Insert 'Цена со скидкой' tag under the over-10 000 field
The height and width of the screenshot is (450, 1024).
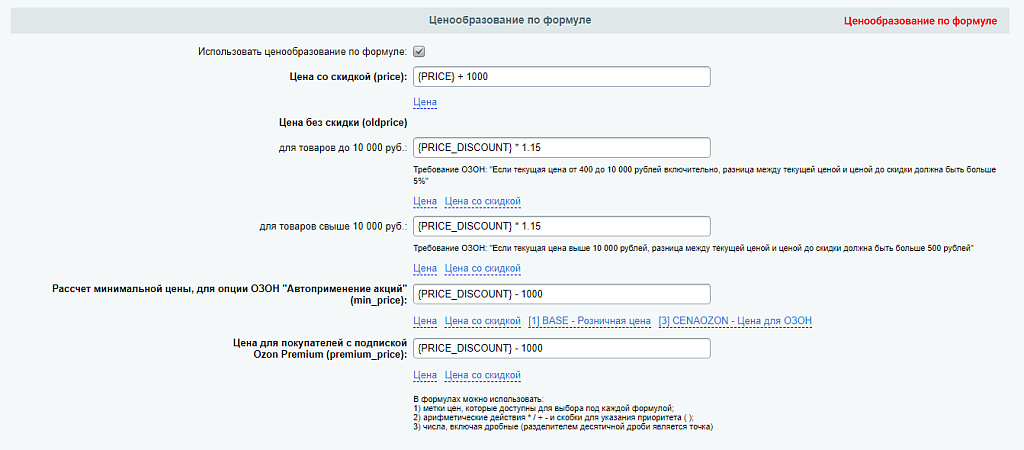click(x=482, y=268)
